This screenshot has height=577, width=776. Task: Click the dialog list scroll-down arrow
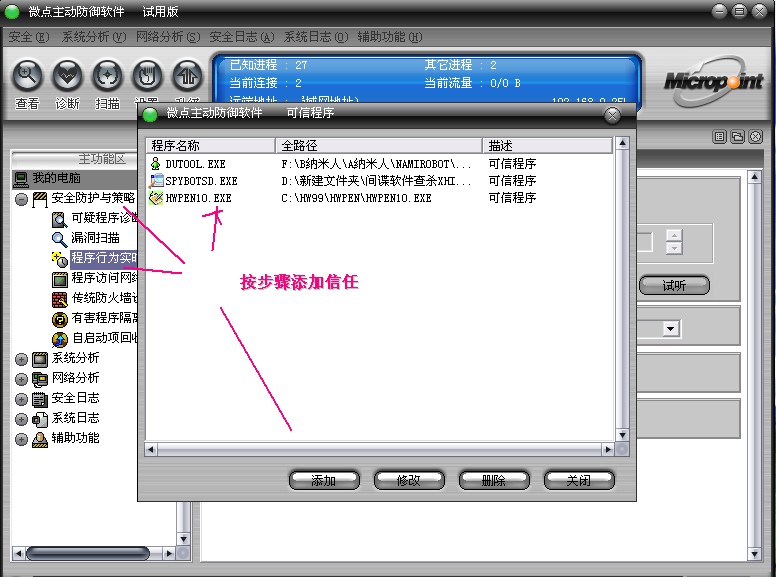(623, 435)
